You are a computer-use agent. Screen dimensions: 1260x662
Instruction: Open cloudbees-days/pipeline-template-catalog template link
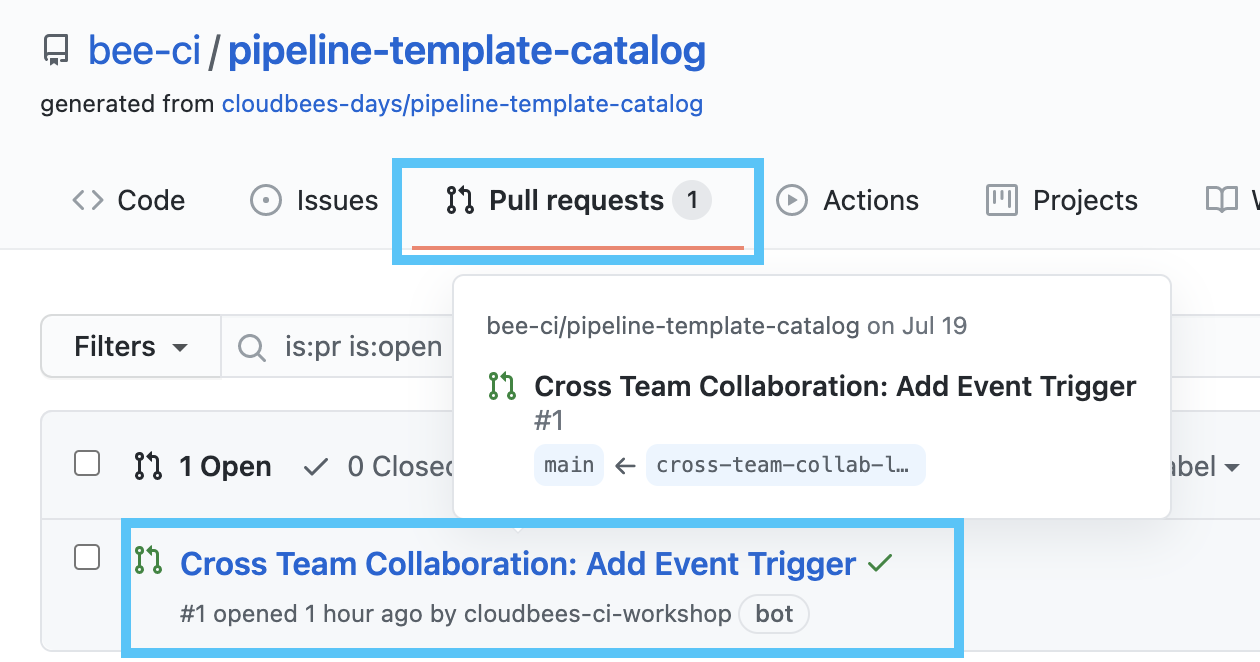tap(462, 104)
